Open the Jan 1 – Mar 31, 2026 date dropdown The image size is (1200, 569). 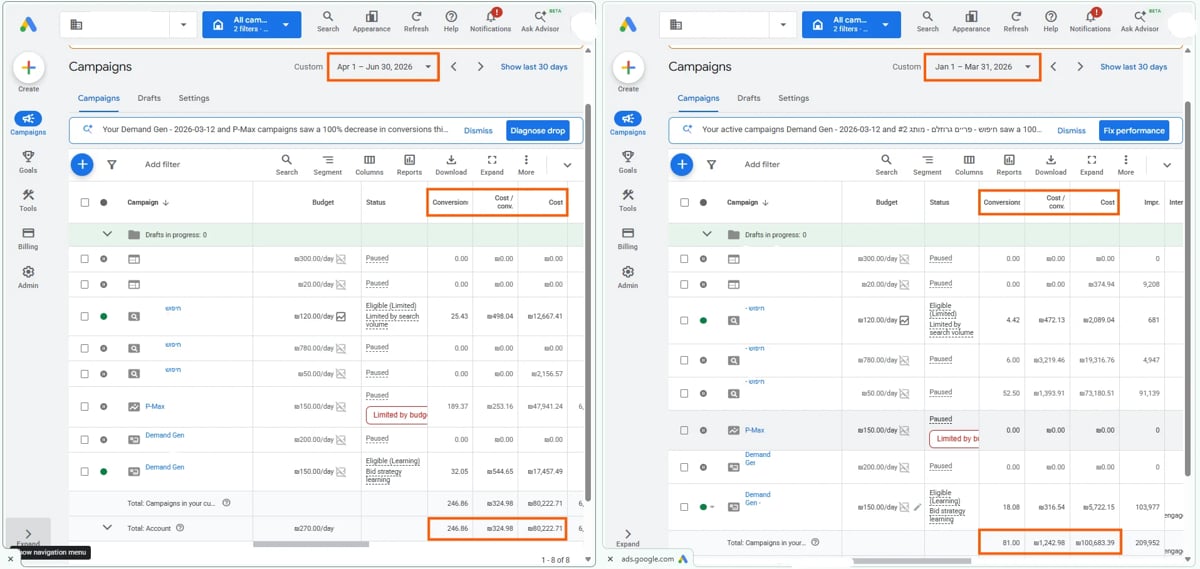coord(983,67)
